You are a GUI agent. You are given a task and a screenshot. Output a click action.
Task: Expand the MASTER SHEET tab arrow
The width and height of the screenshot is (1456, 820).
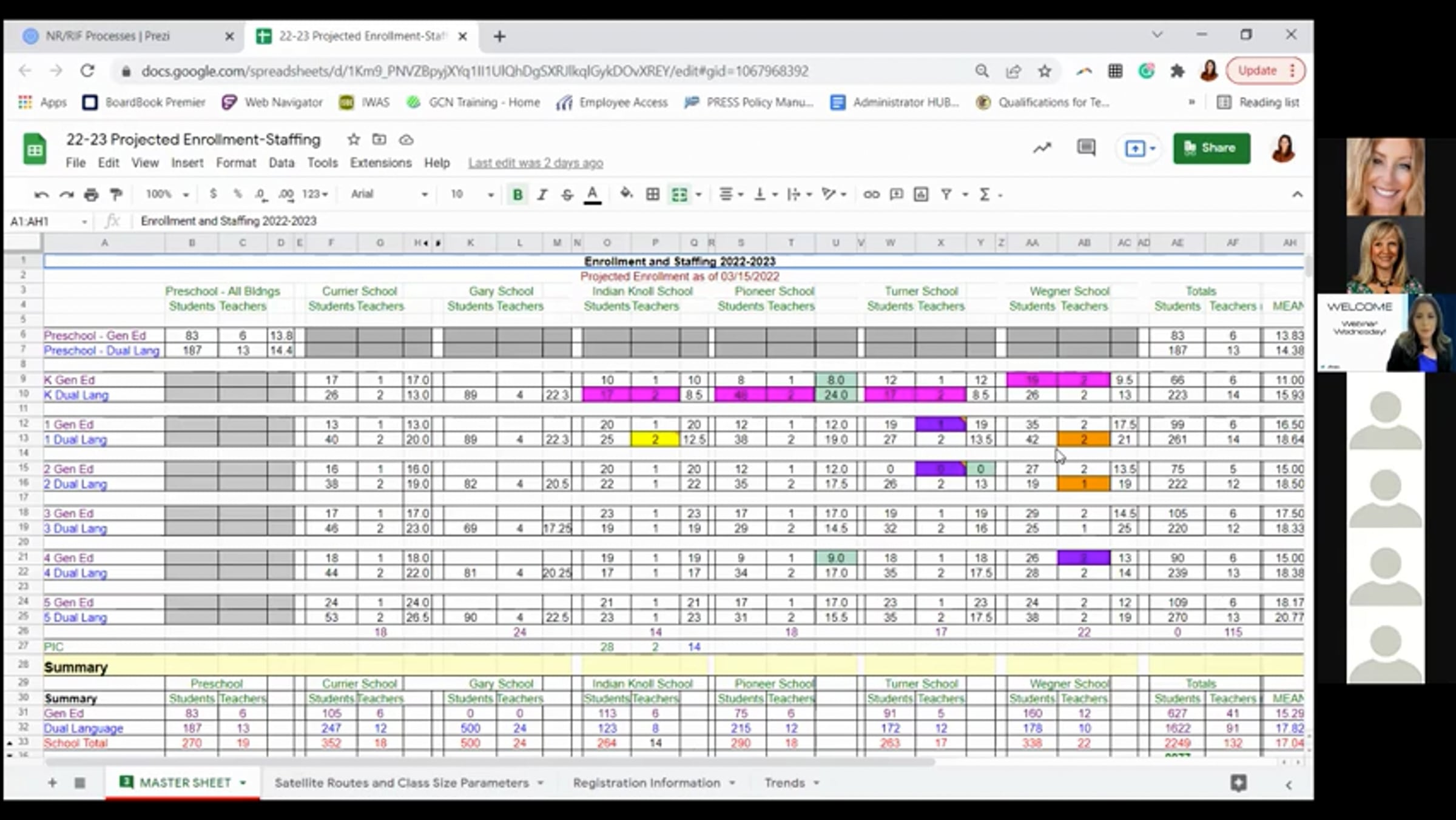coord(243,782)
